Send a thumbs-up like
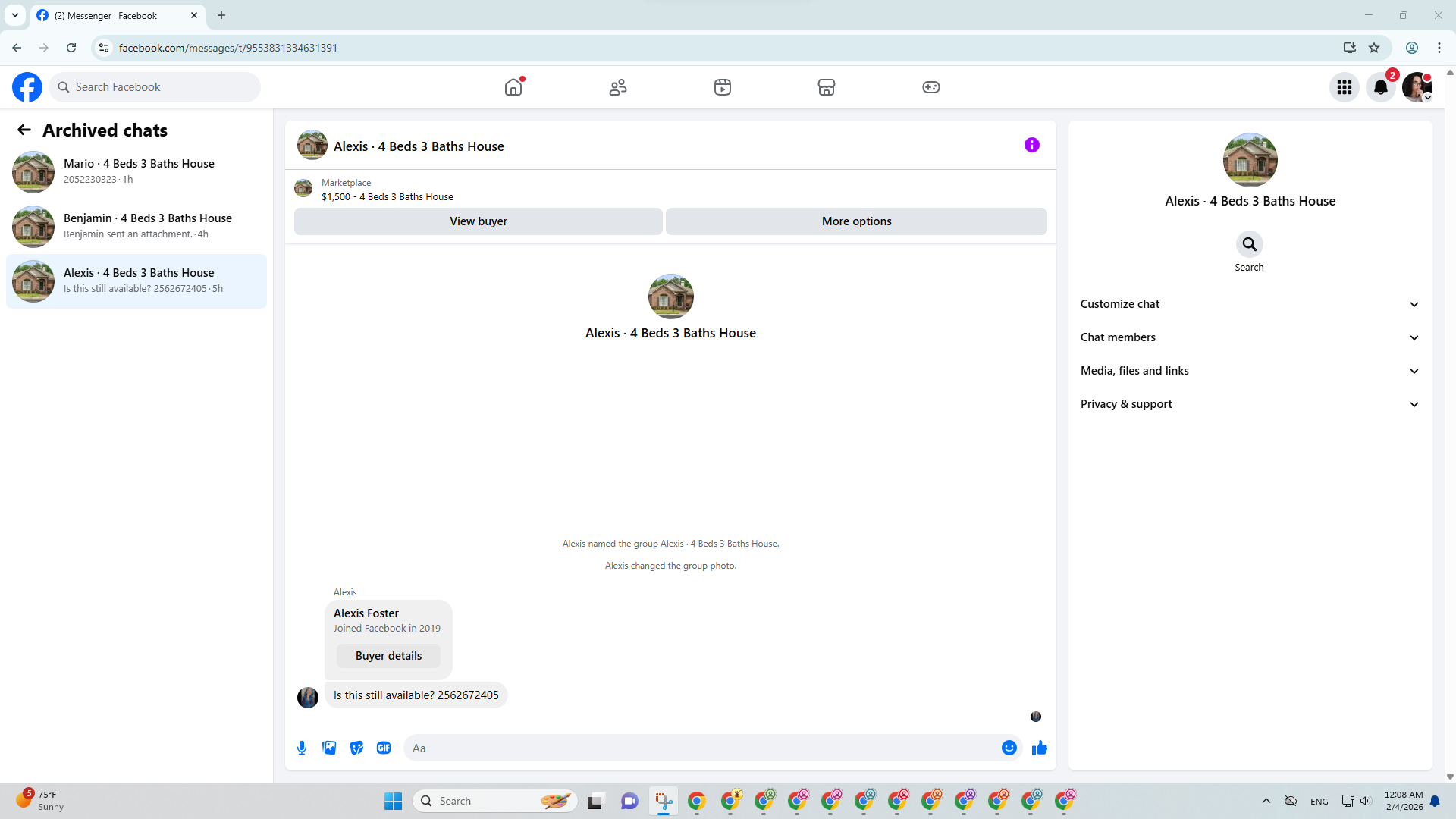The image size is (1456, 819). click(x=1039, y=748)
